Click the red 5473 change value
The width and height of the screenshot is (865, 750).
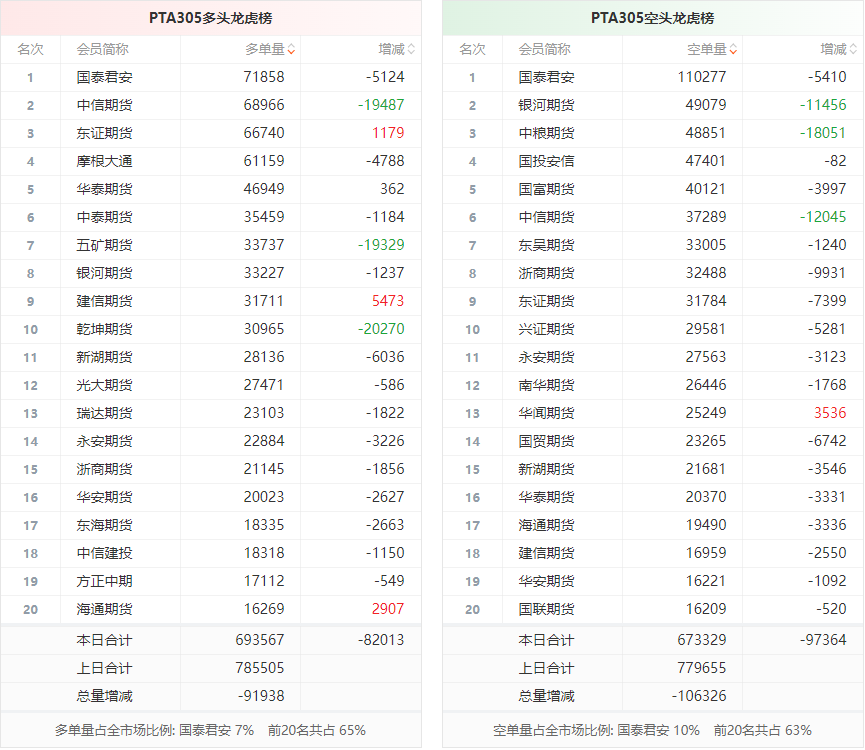pos(387,301)
